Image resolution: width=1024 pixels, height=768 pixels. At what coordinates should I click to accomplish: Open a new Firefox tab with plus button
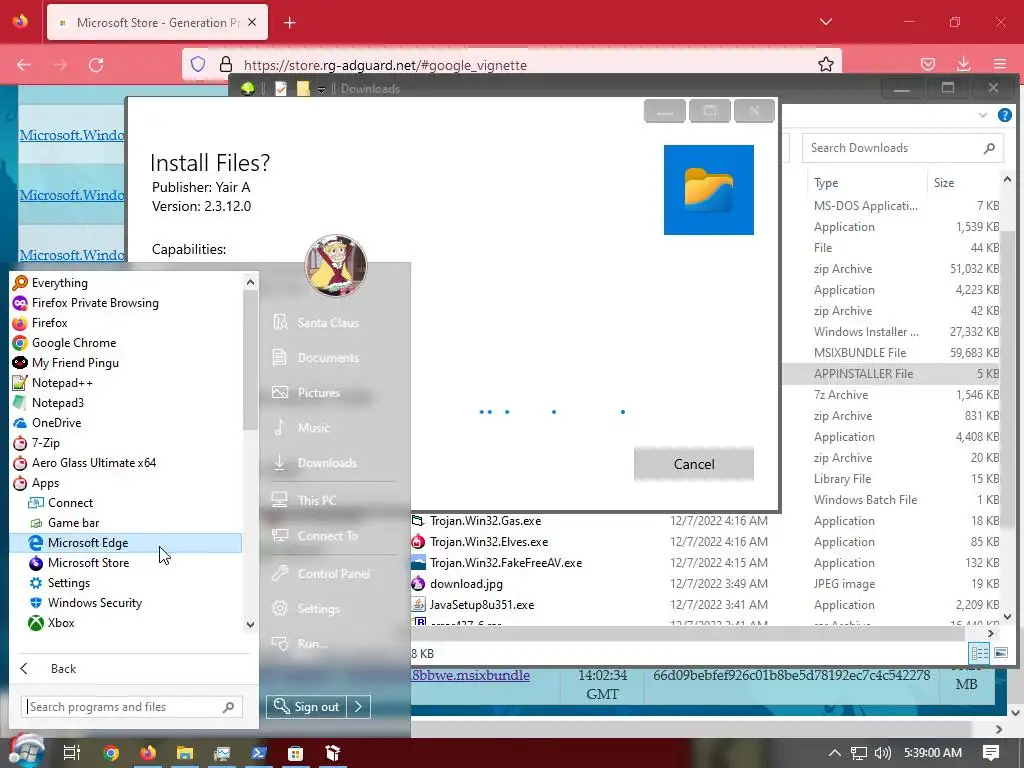(x=290, y=23)
